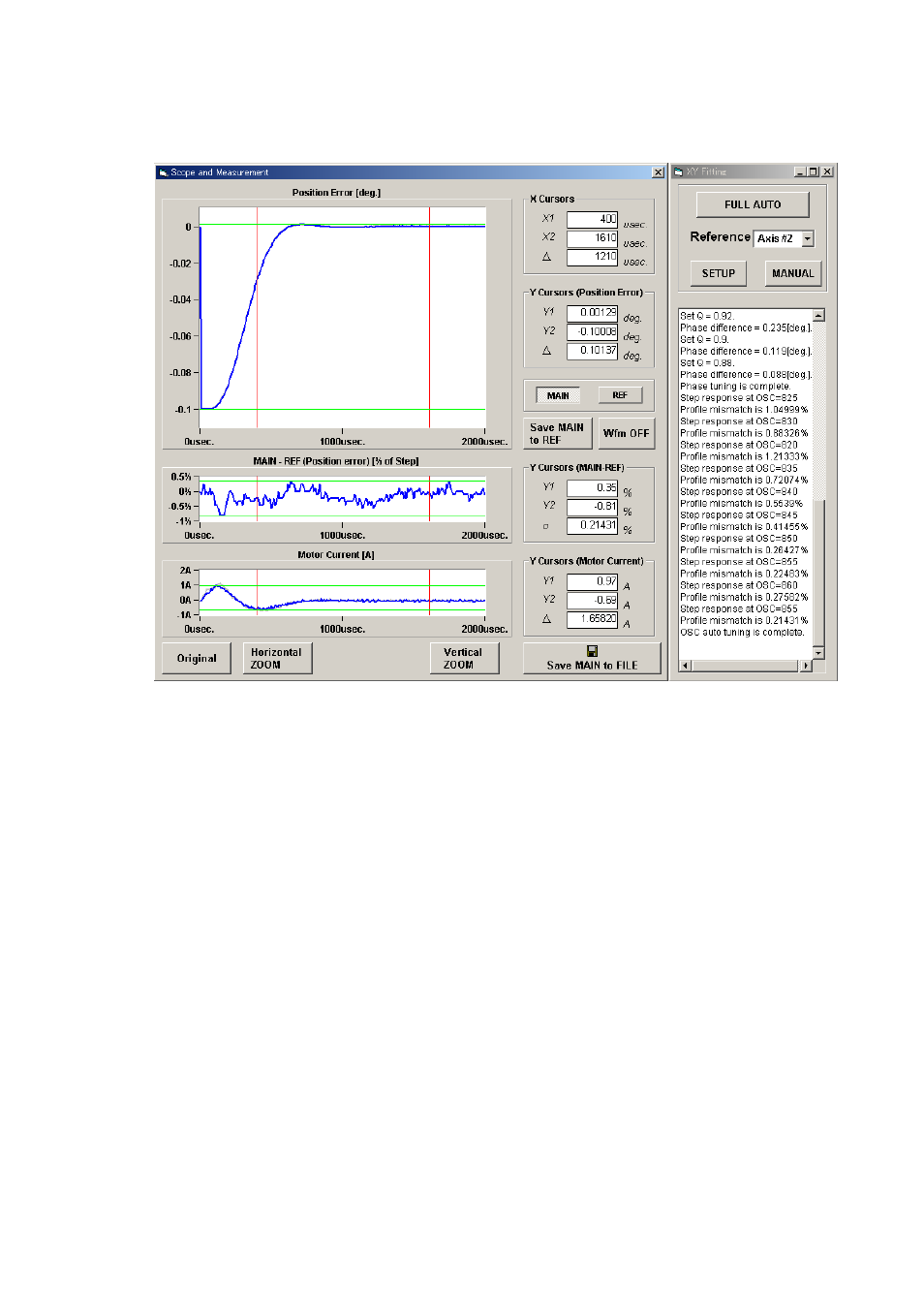The image size is (924, 1308).
Task: Select the REF waveform toggle
Action: point(620,395)
